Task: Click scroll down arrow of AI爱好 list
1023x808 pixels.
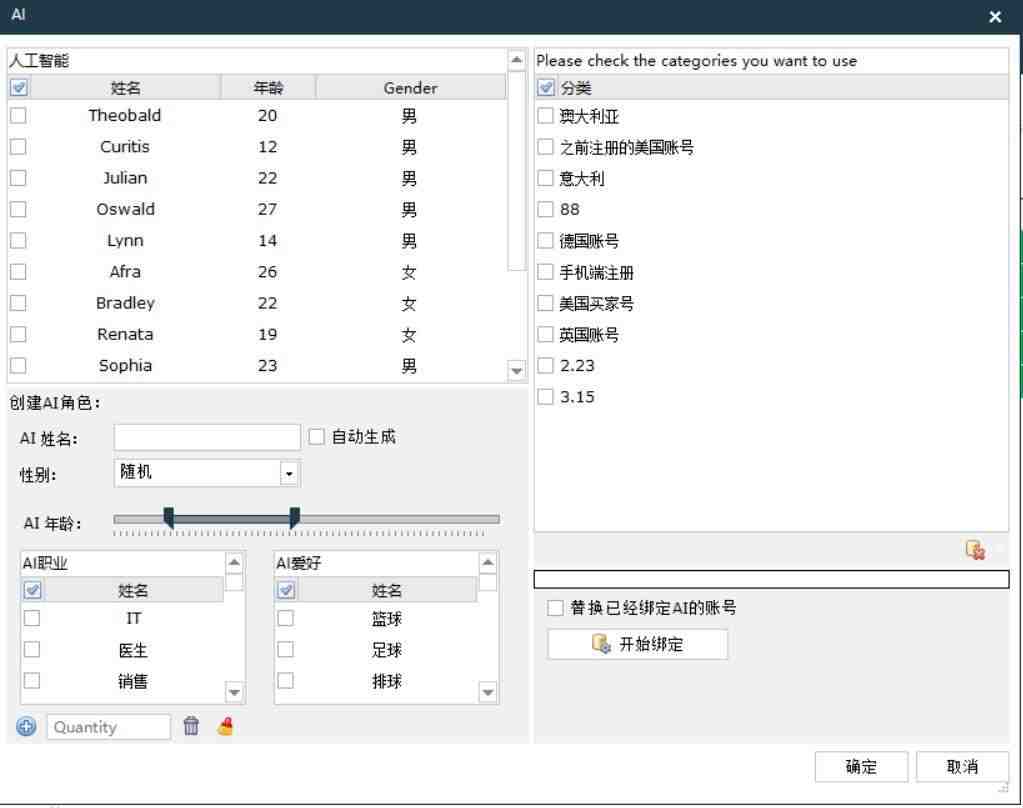Action: coord(487,692)
